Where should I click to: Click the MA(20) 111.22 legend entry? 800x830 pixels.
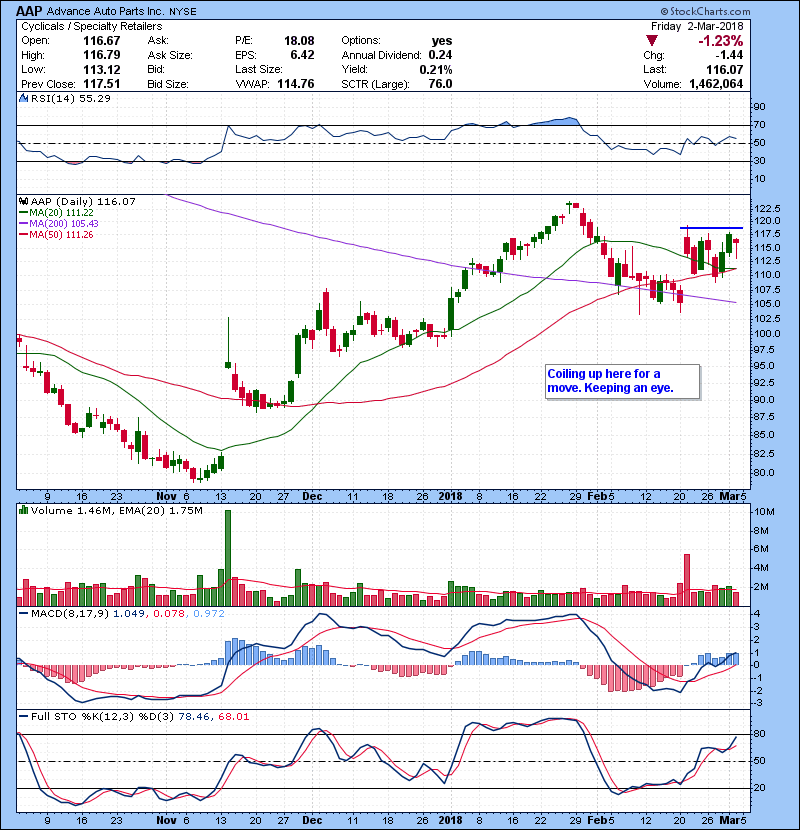[56, 212]
